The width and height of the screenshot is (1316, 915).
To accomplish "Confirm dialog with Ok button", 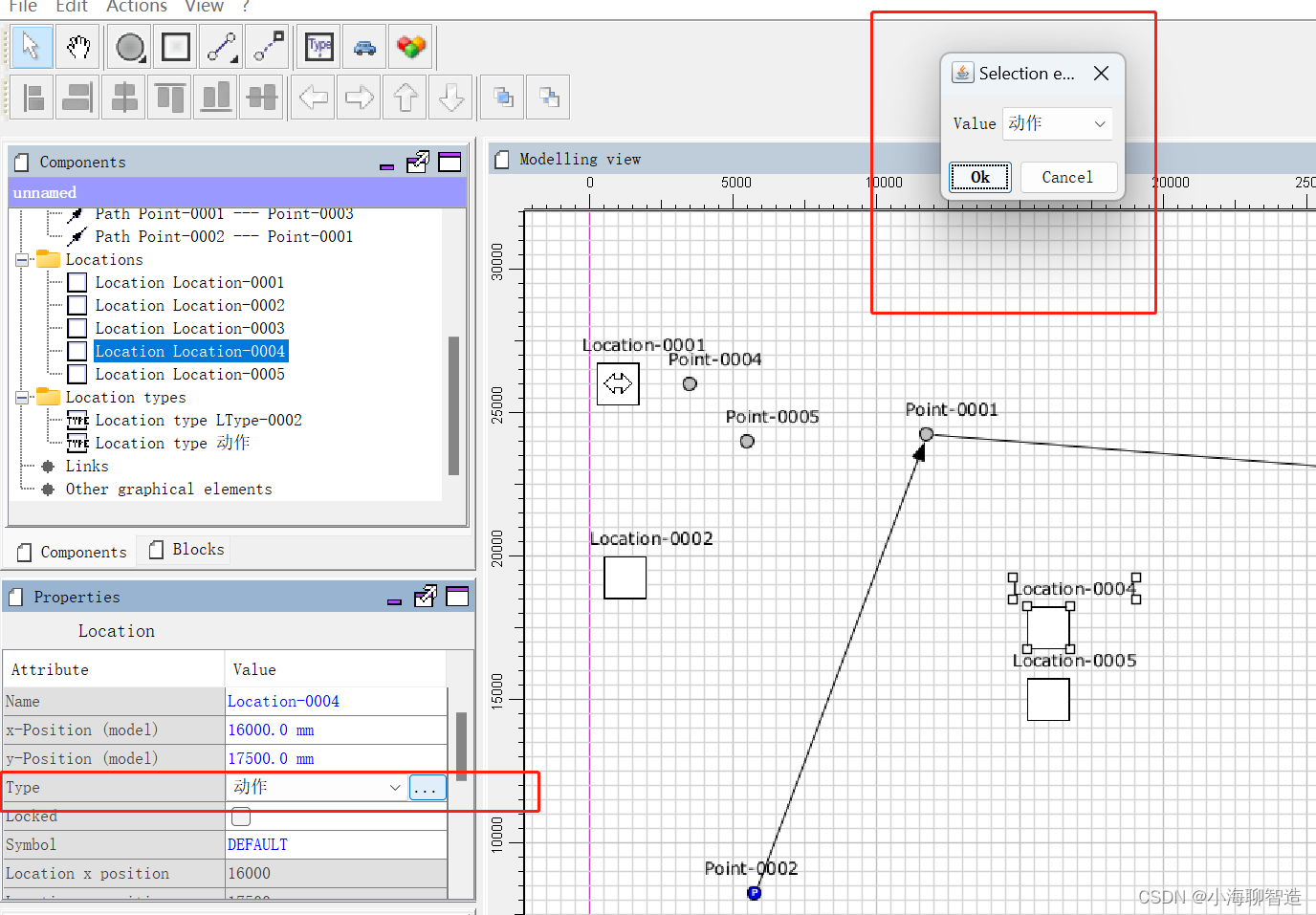I will click(980, 177).
